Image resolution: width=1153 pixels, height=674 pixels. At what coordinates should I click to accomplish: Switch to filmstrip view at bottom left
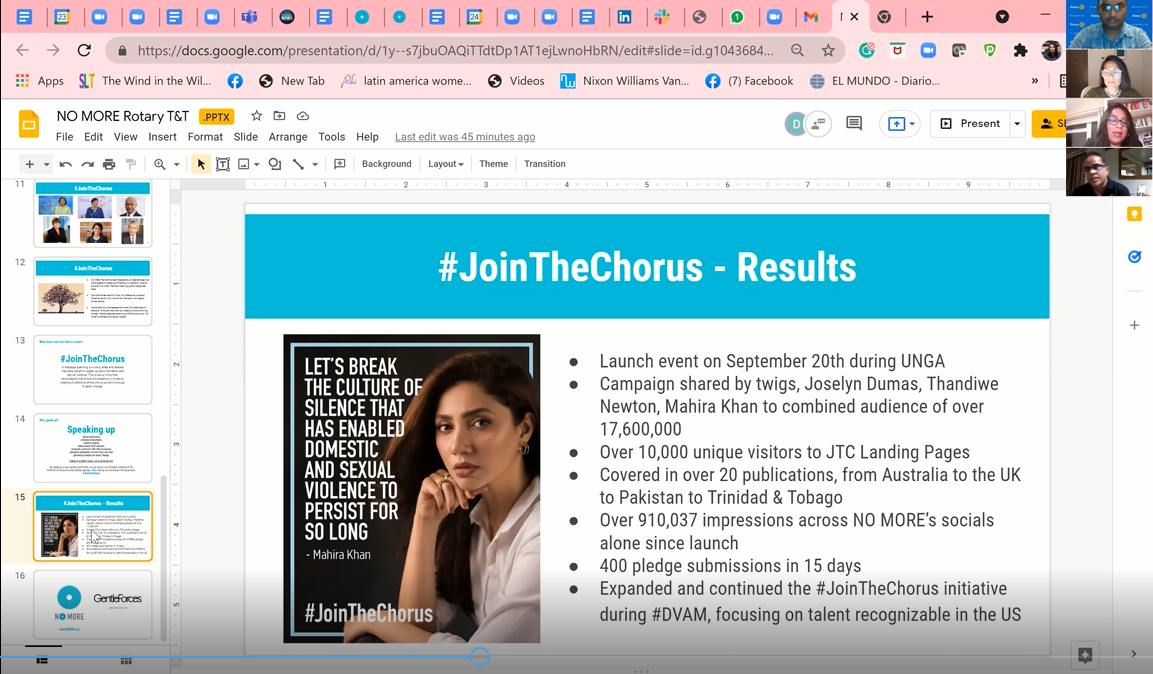42,661
